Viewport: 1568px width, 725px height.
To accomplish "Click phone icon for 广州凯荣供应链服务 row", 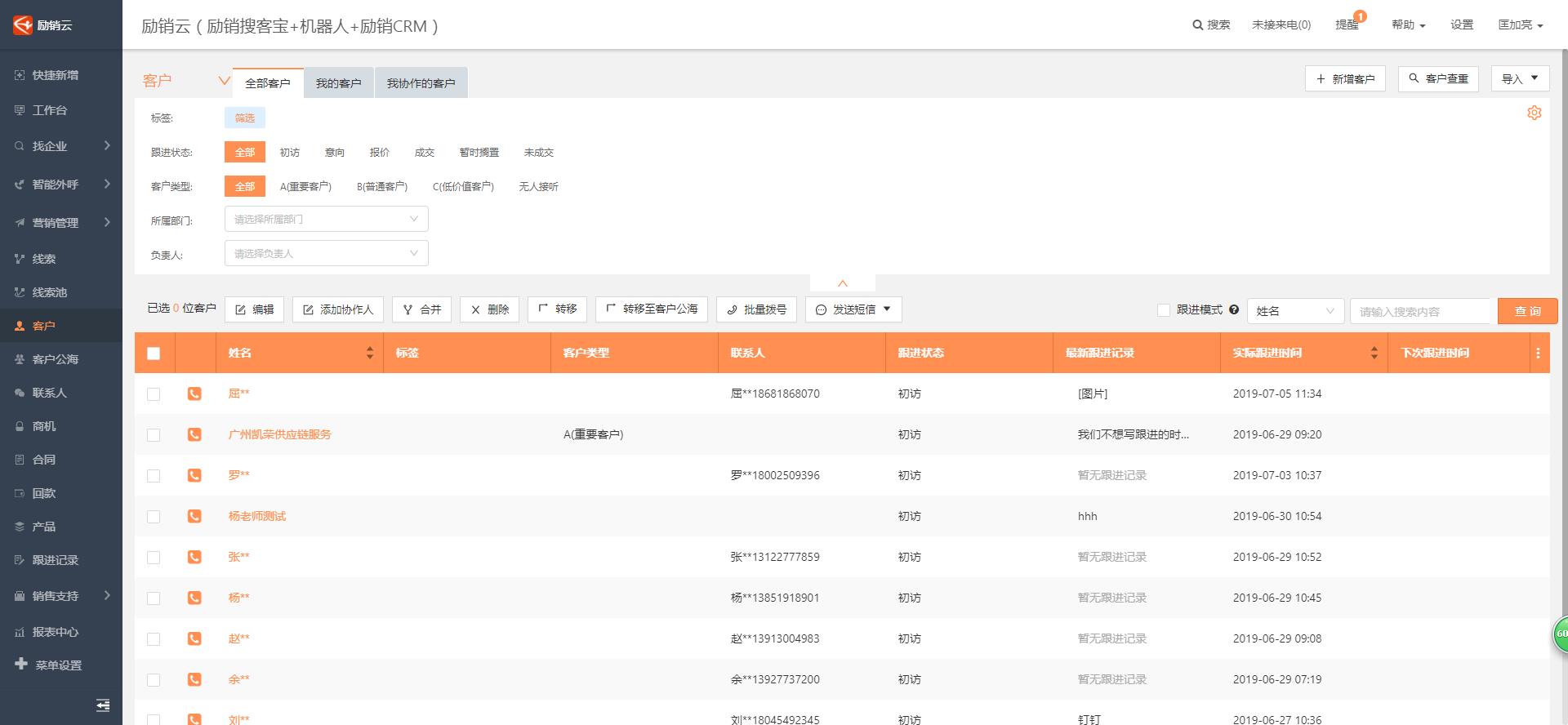I will (x=194, y=434).
